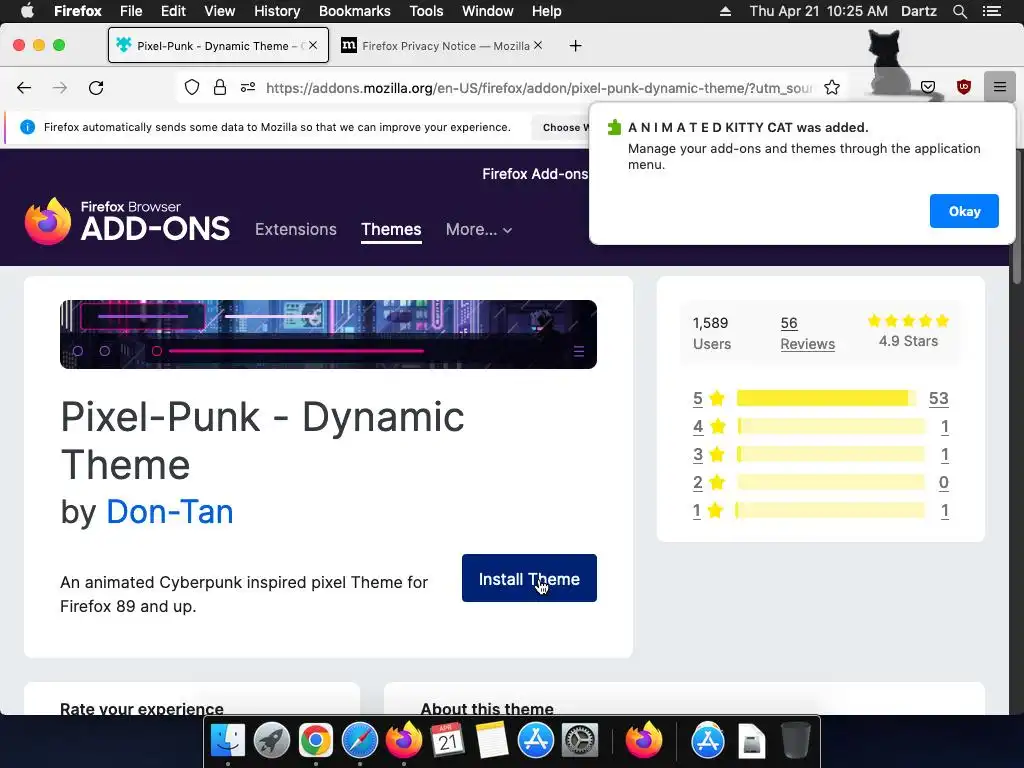Click the Pixel-Punk theme preview image
Image resolution: width=1024 pixels, height=768 pixels.
328,334
